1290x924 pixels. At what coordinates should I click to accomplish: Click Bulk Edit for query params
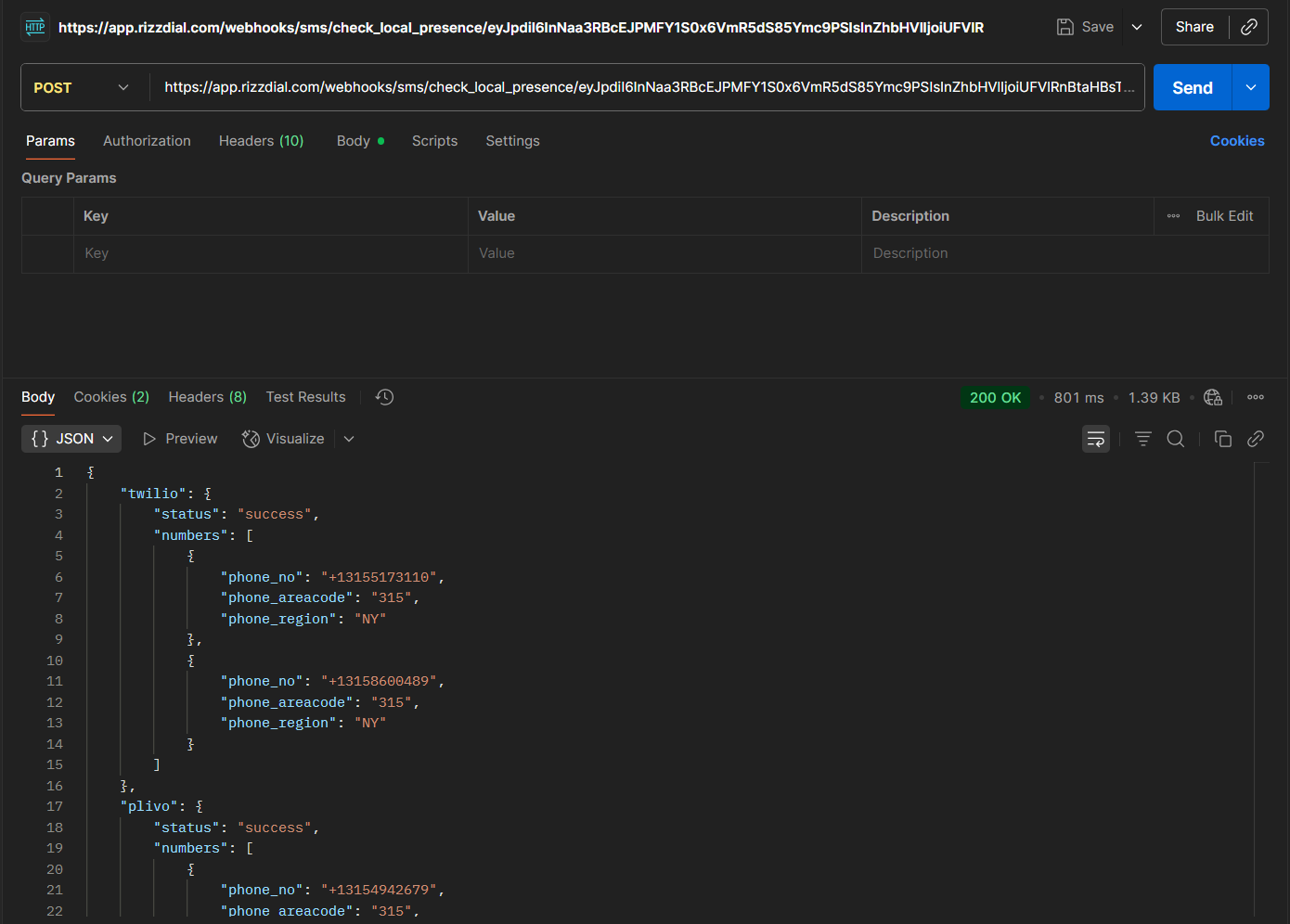tap(1224, 216)
